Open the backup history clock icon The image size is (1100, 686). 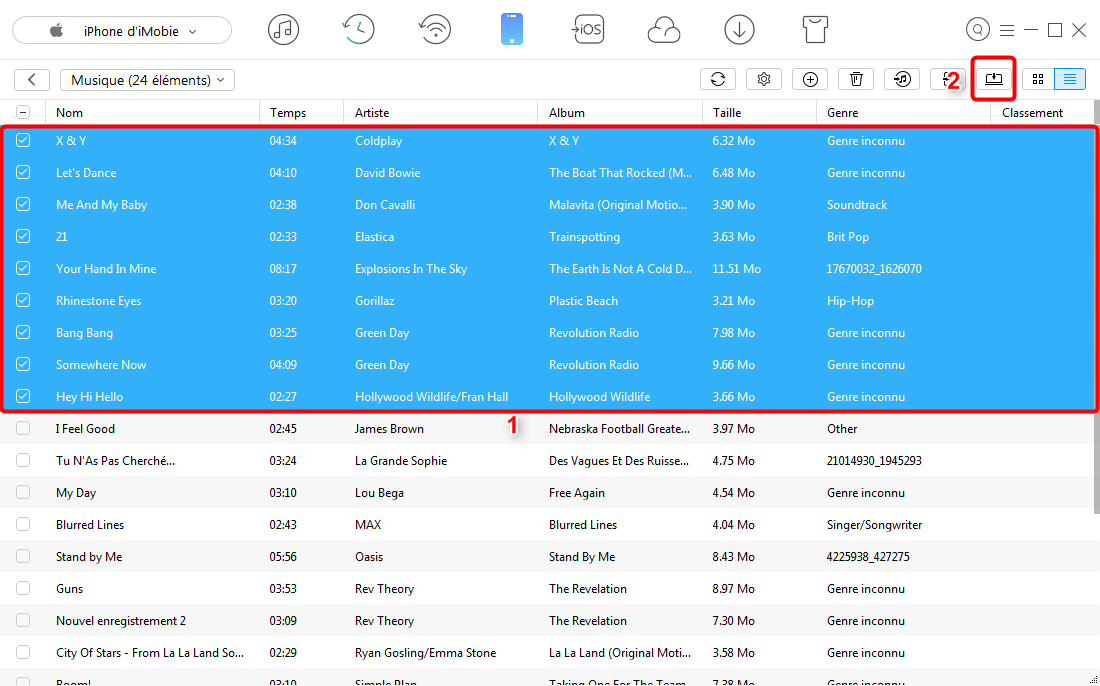pos(358,30)
